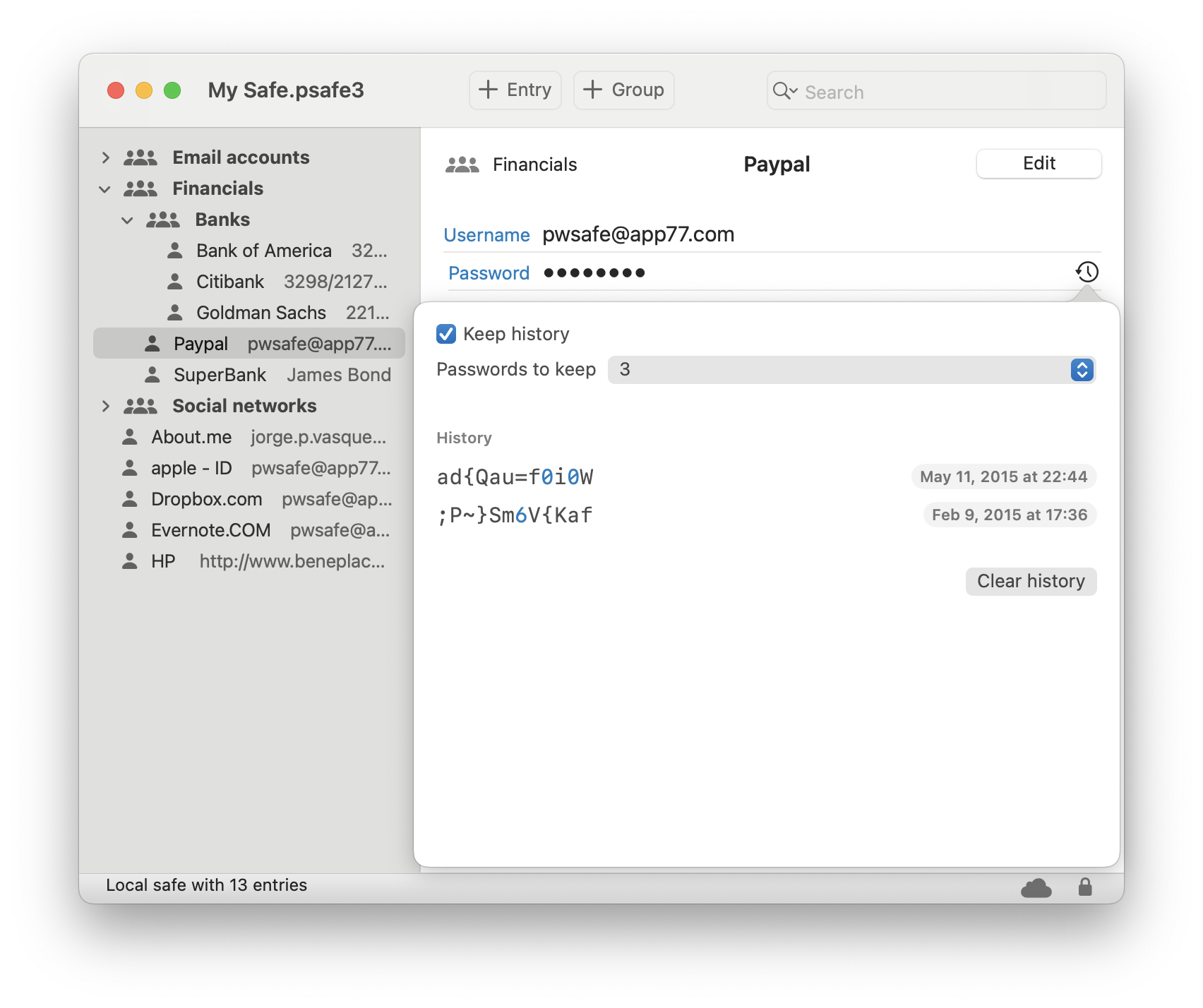Select the About.me entry
This screenshot has width=1203, height=1008.
[249, 437]
